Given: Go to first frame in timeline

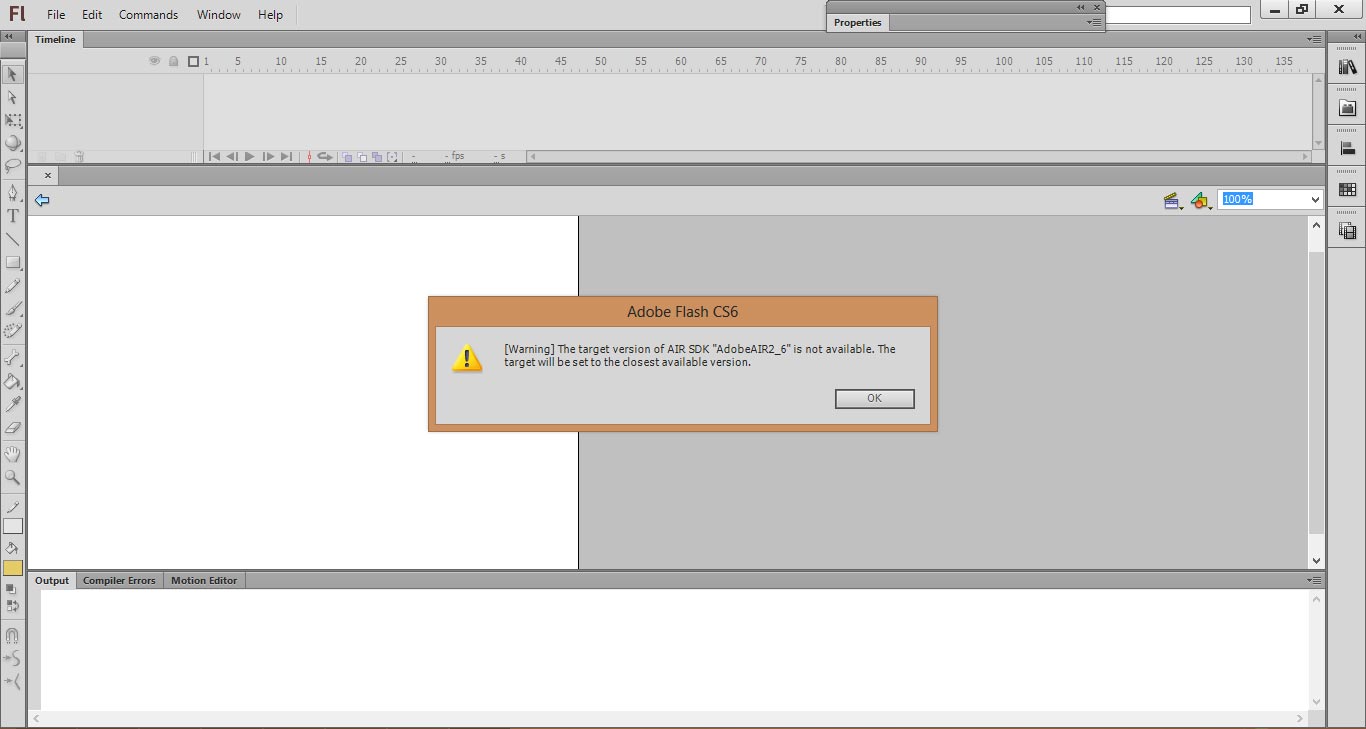Looking at the screenshot, I should [214, 157].
